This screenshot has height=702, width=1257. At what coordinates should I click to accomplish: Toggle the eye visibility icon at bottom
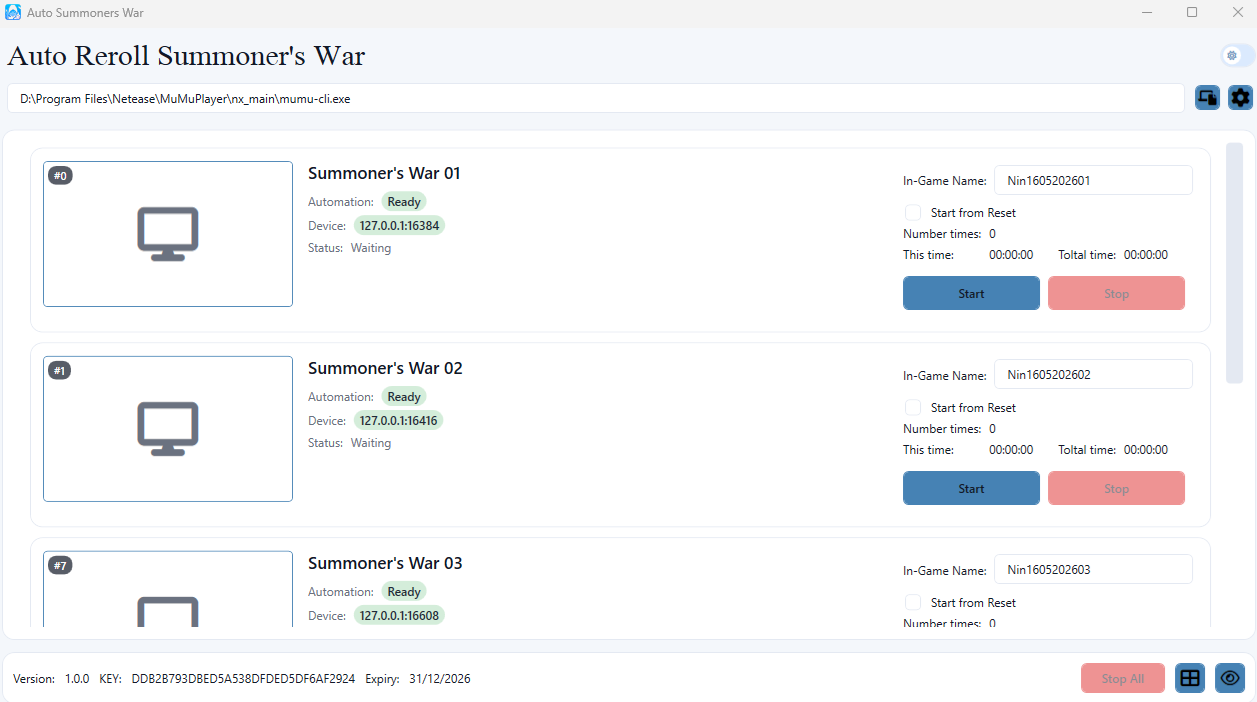[x=1230, y=678]
